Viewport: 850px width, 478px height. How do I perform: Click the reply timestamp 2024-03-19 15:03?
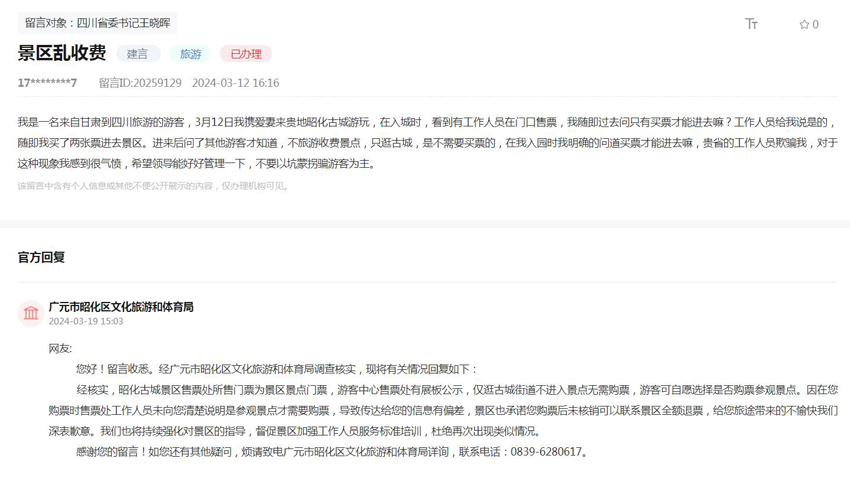coord(86,322)
